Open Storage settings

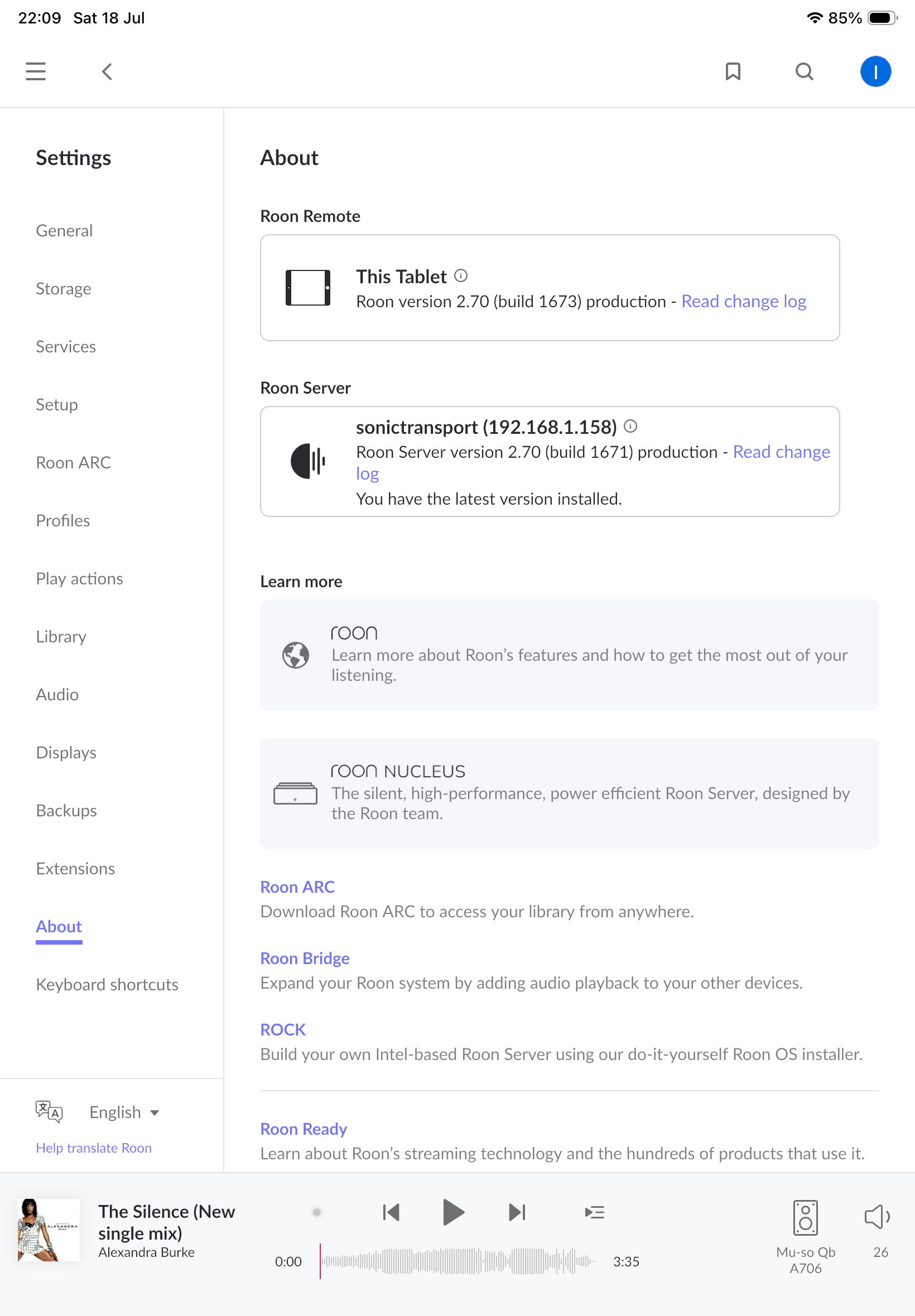pos(64,288)
